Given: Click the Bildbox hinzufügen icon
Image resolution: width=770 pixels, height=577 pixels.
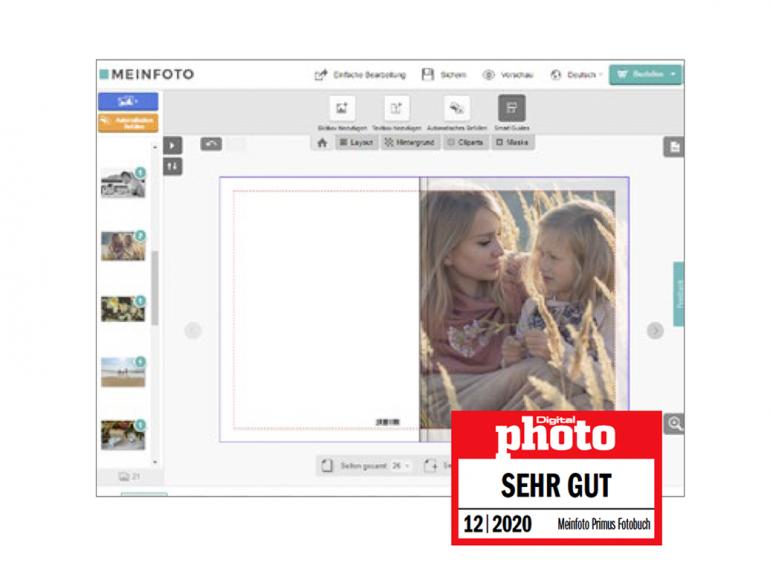Looking at the screenshot, I should pos(342,108).
